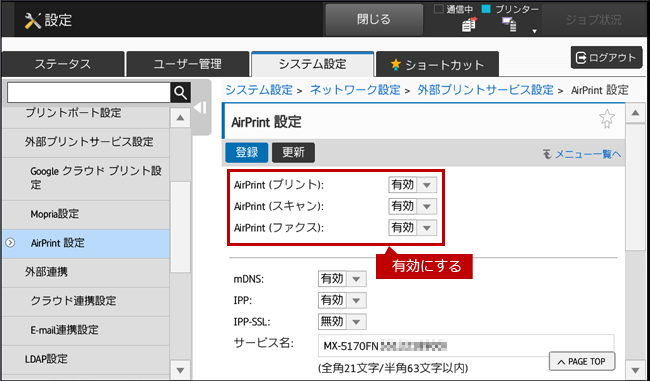This screenshot has width=650, height=381.
Task: Open the IPP-SSL dropdown
Action: [x=342, y=322]
